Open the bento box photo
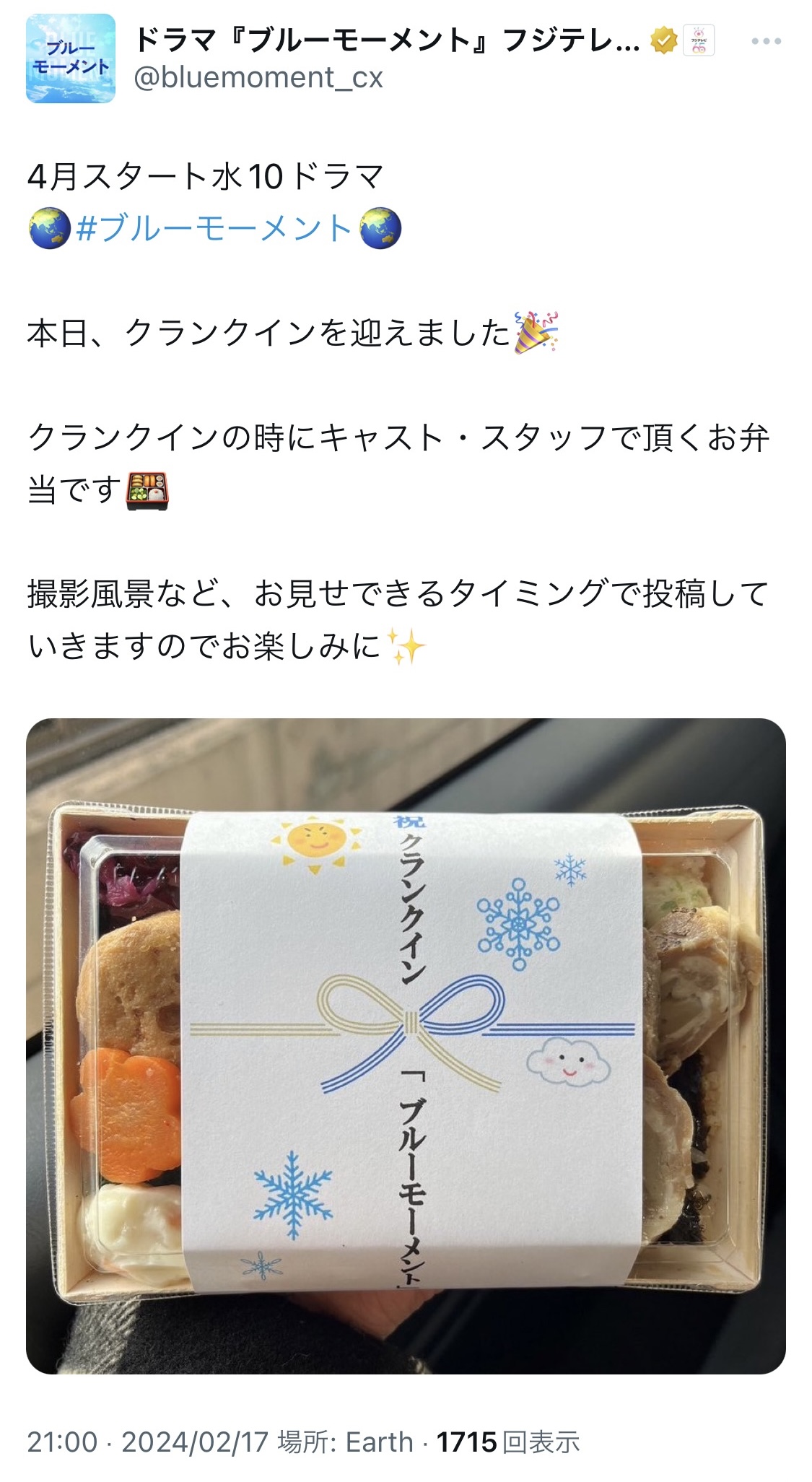The height and width of the screenshot is (1482, 812). coord(406,1046)
